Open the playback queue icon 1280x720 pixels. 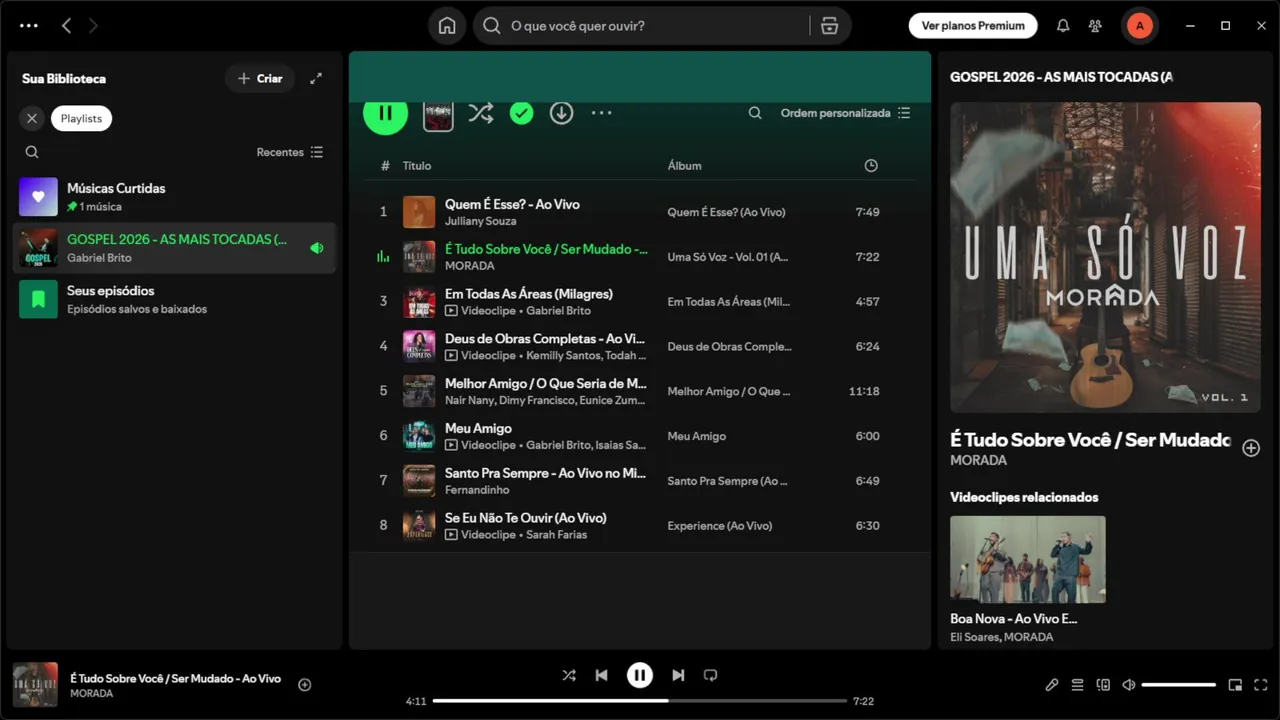1077,685
